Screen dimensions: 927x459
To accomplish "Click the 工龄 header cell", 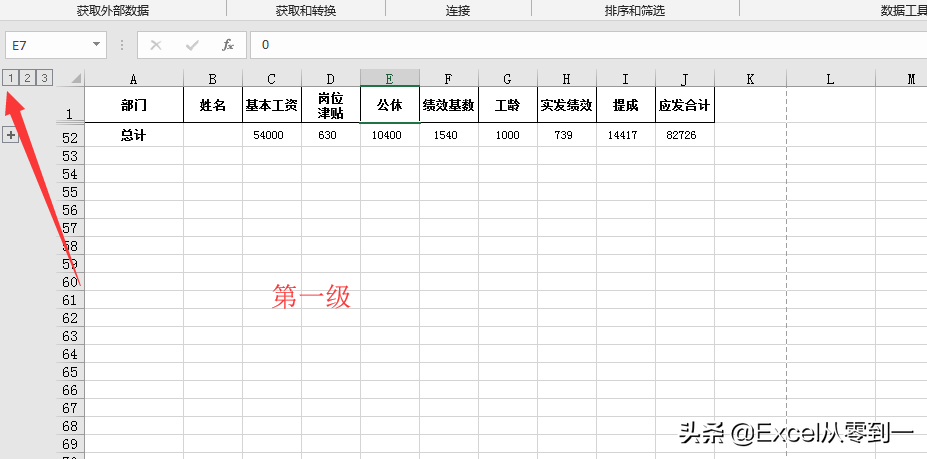I will (x=508, y=105).
